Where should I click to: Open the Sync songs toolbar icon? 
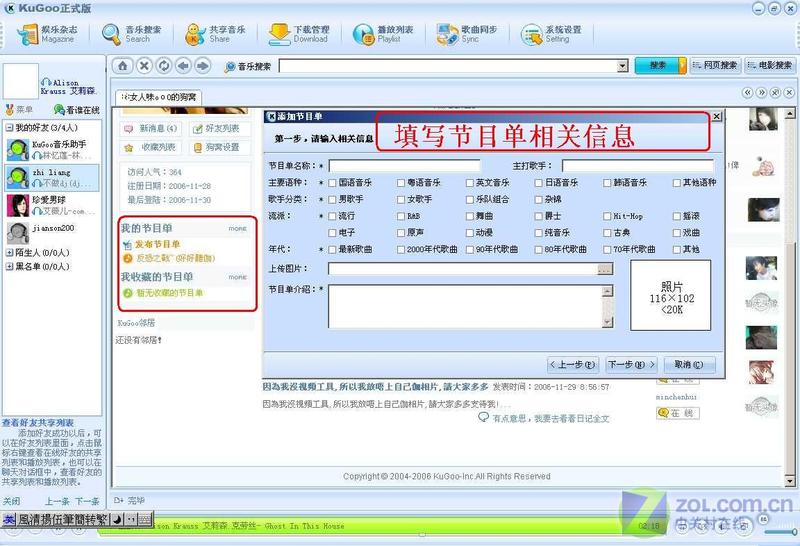(447, 34)
